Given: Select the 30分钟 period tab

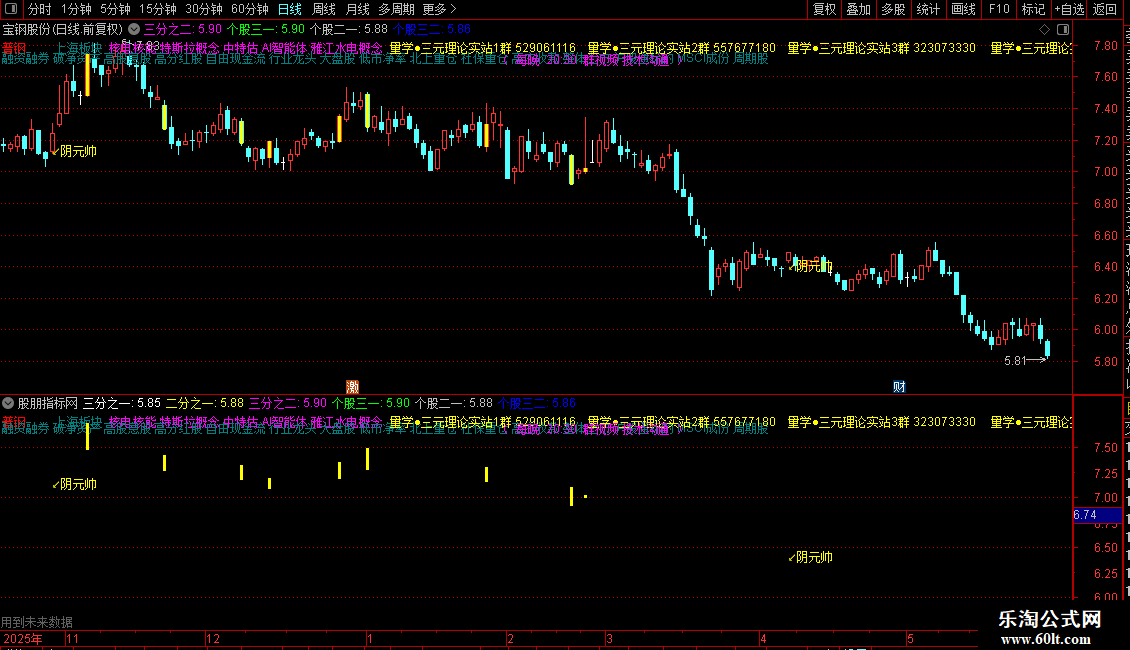Looking at the screenshot, I should (x=203, y=9).
